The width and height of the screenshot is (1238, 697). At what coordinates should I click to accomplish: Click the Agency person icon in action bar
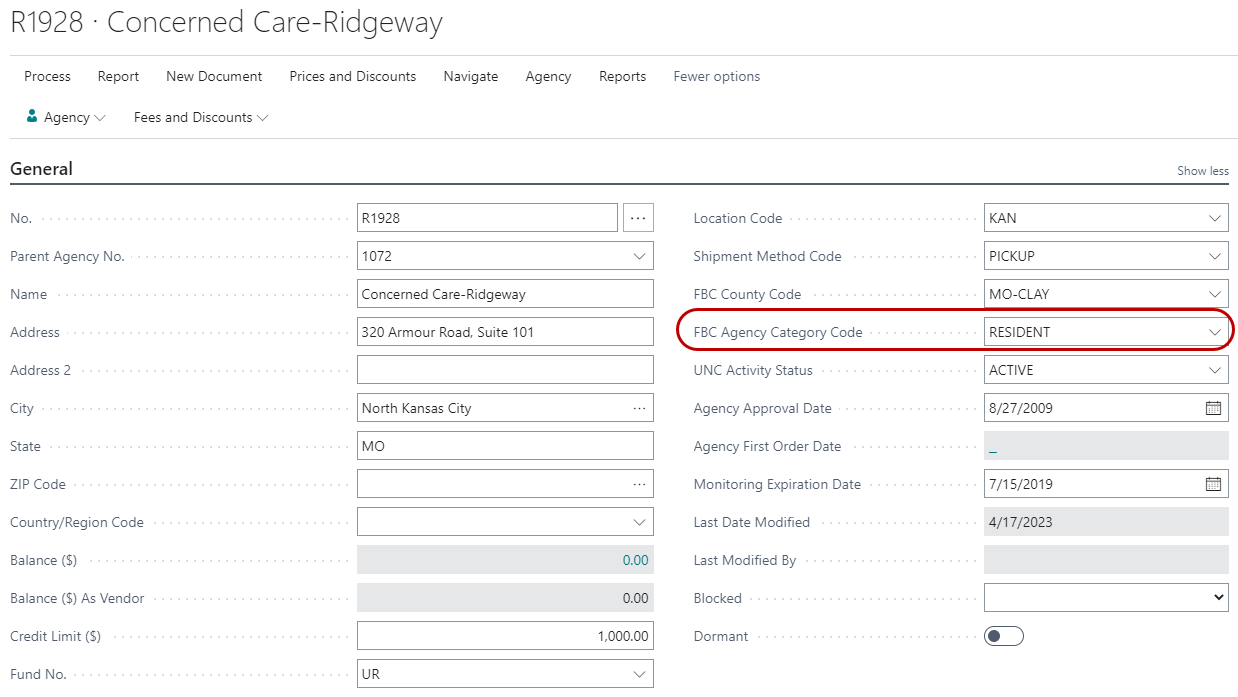point(32,117)
